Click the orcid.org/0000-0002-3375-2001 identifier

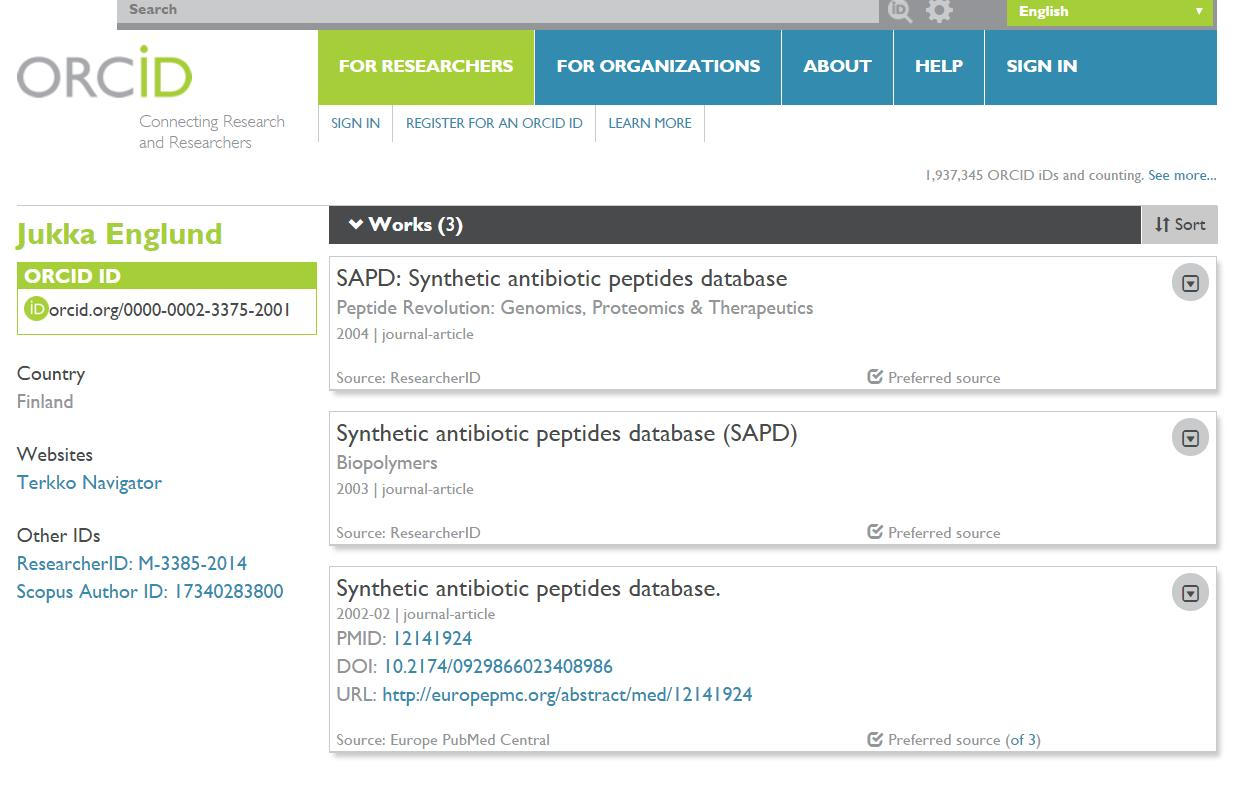pos(170,310)
